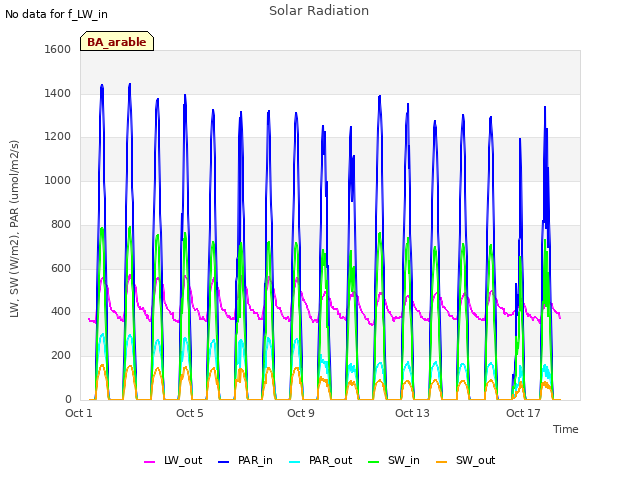Click the 1600 y-axis tick label
640x480 pixels.
[x=58, y=49]
